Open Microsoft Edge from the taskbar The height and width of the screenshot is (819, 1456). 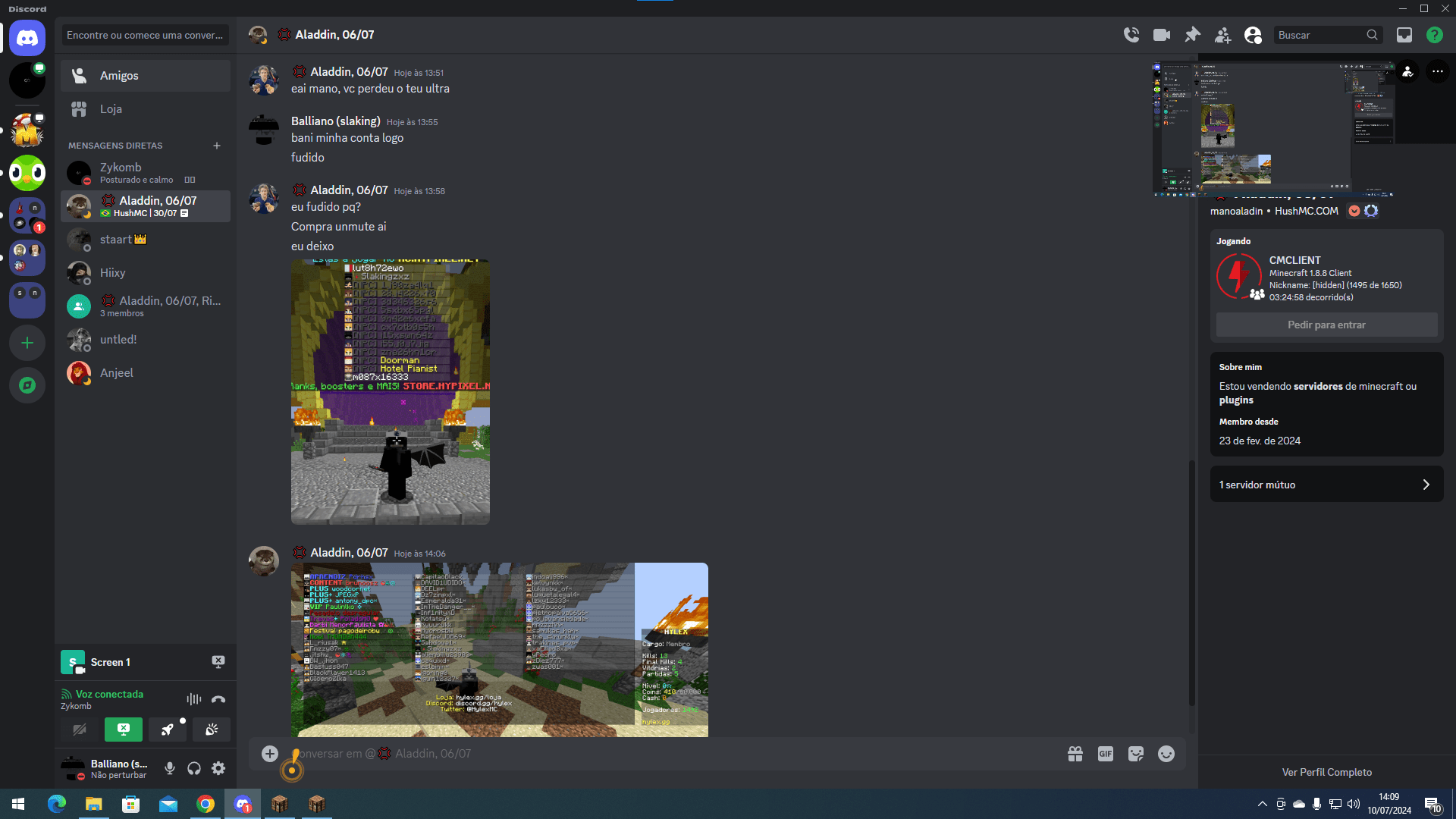57,804
